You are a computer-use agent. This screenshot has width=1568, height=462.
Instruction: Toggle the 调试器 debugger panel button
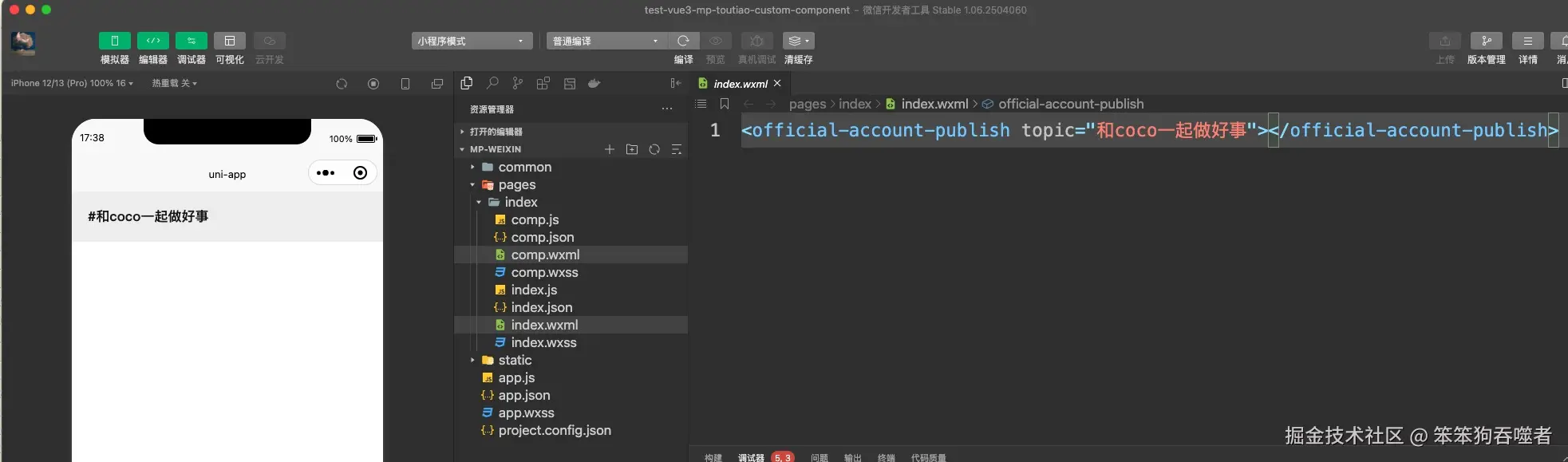coord(192,41)
